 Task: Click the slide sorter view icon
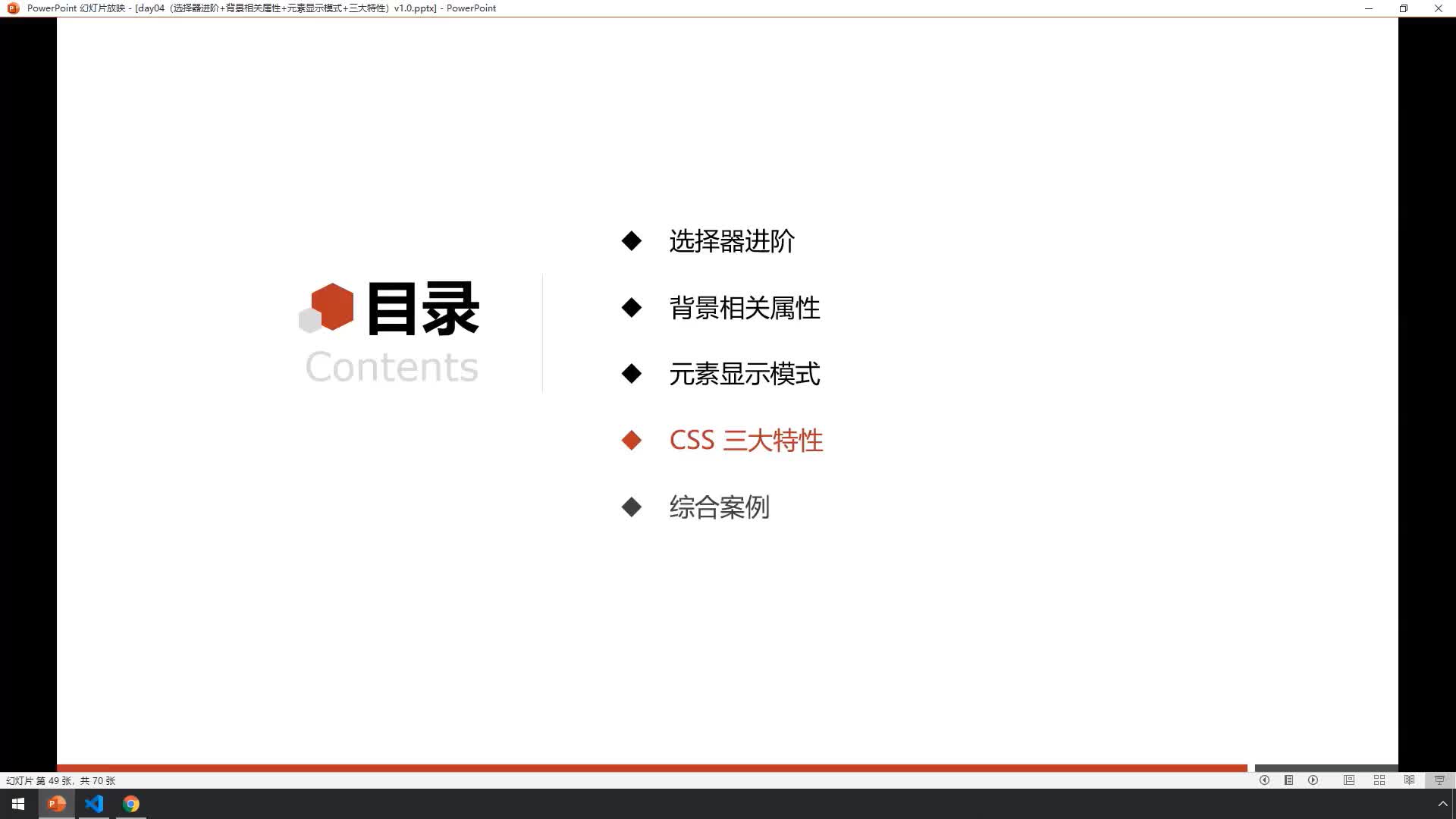(x=1378, y=780)
